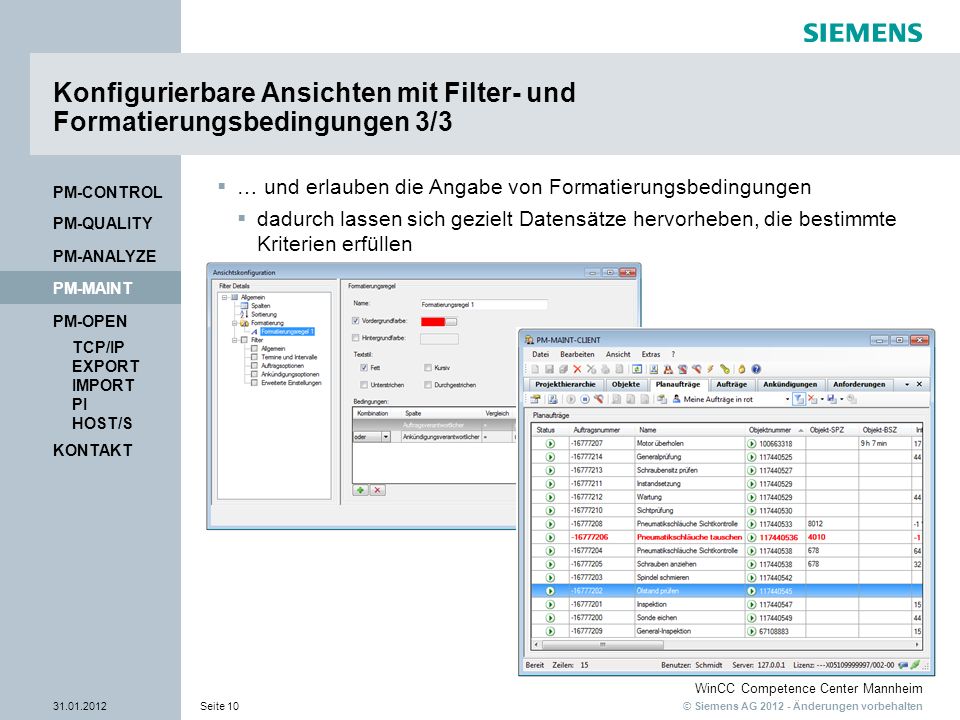Go to PM-CONTROL in the slide sidebar
960x720 pixels.
(x=107, y=192)
